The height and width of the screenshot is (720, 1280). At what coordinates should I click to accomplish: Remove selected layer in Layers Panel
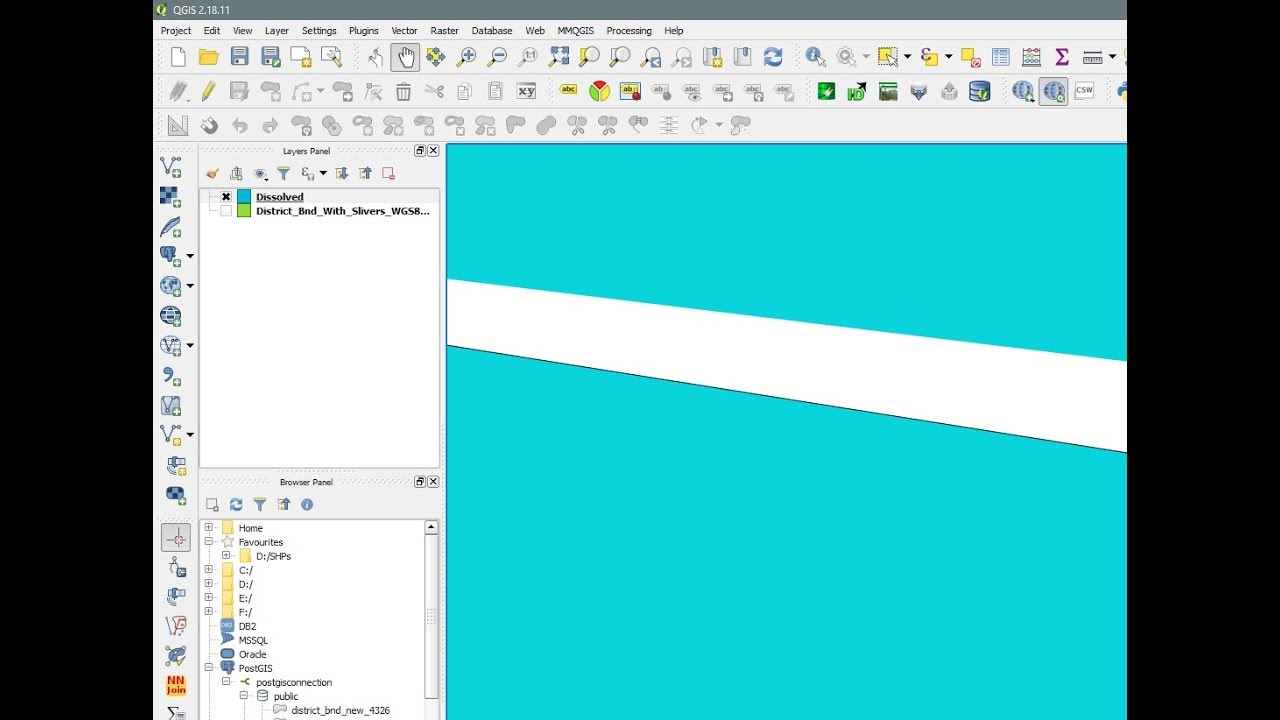pos(389,174)
